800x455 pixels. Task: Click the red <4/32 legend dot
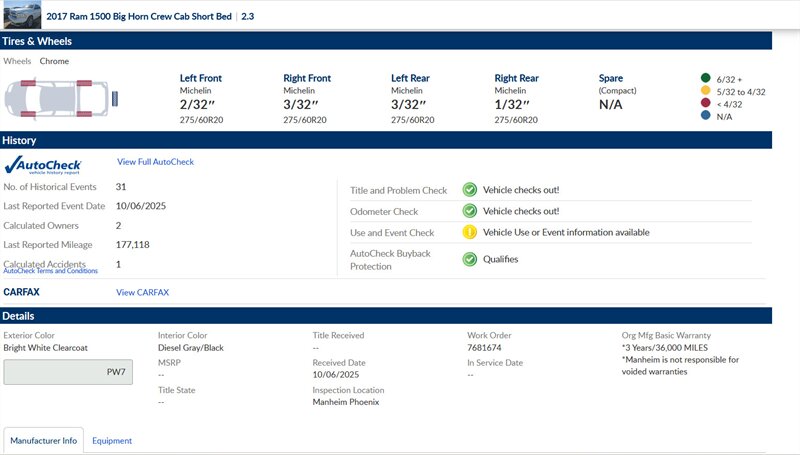click(x=707, y=104)
